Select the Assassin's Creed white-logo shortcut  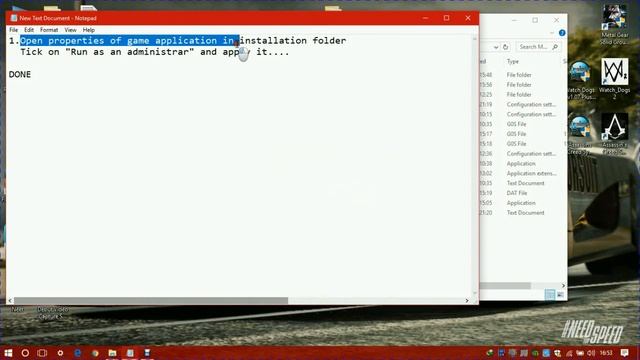click(x=614, y=133)
